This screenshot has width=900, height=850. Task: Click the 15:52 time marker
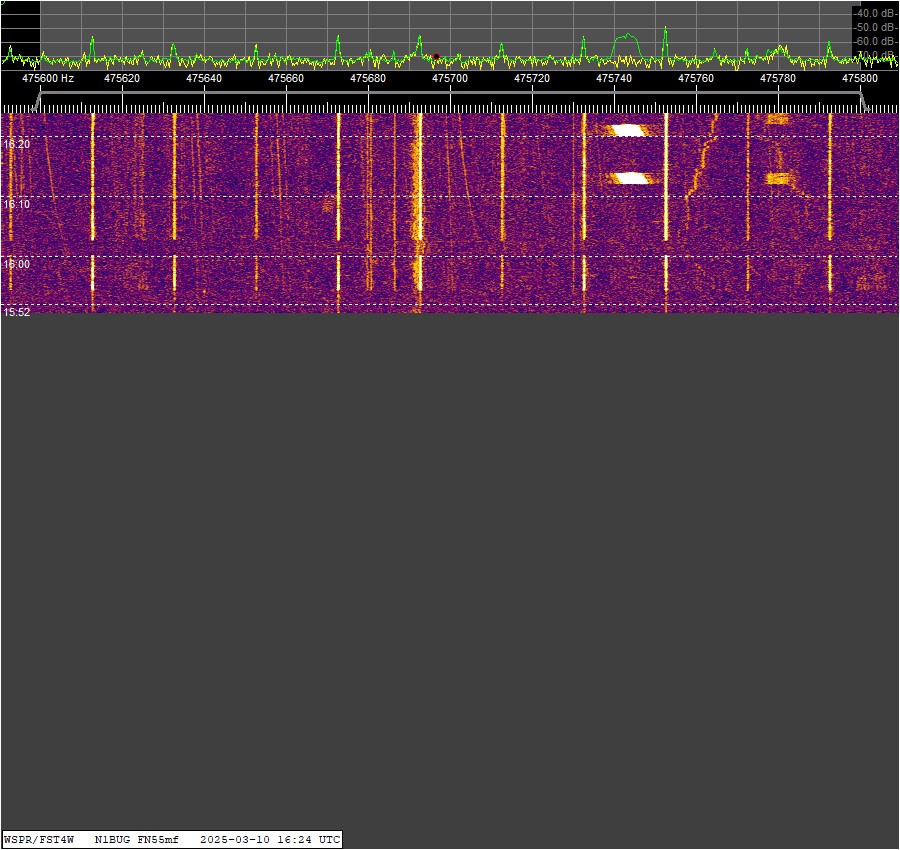17,312
